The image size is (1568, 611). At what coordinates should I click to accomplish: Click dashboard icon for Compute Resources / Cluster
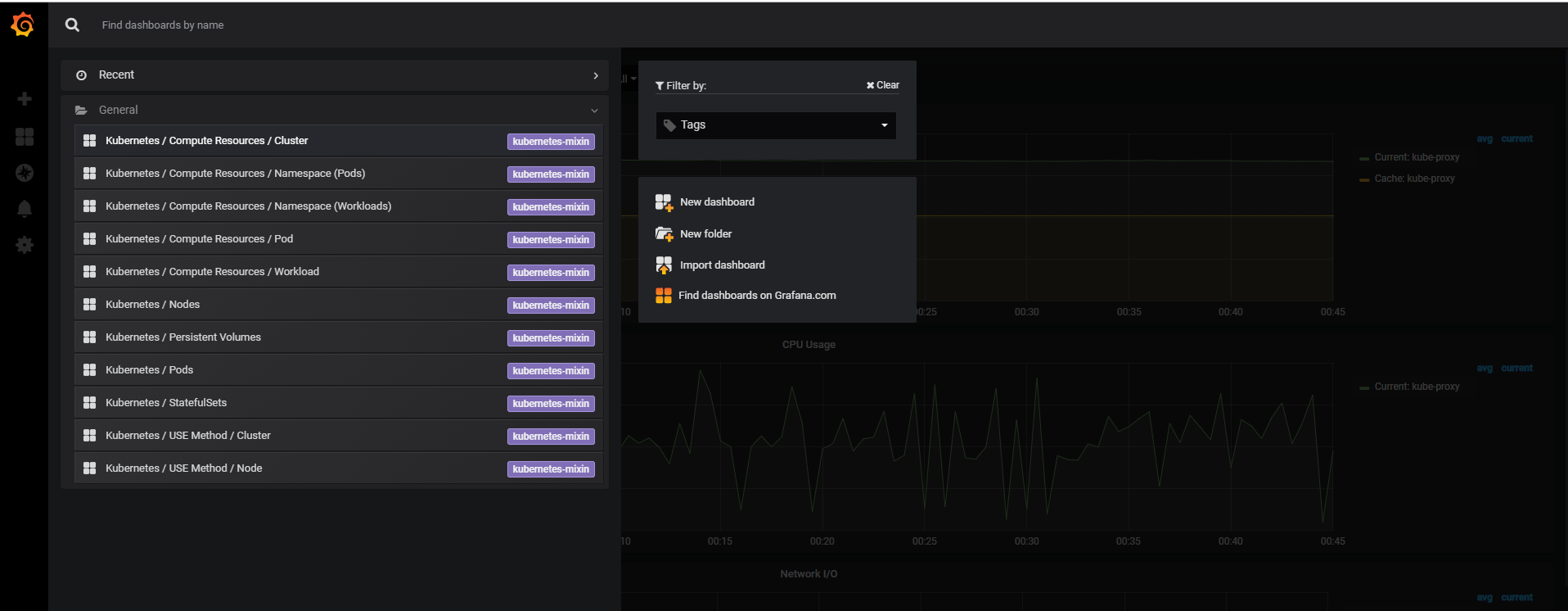(x=90, y=141)
